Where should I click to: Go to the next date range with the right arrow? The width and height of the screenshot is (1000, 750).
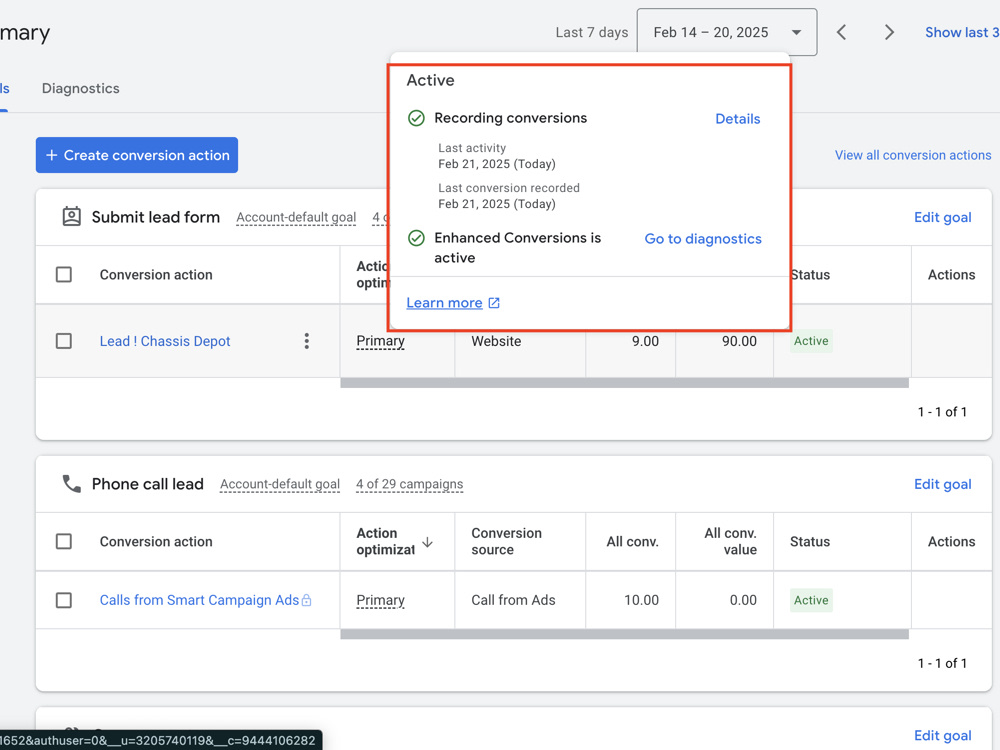tap(889, 32)
